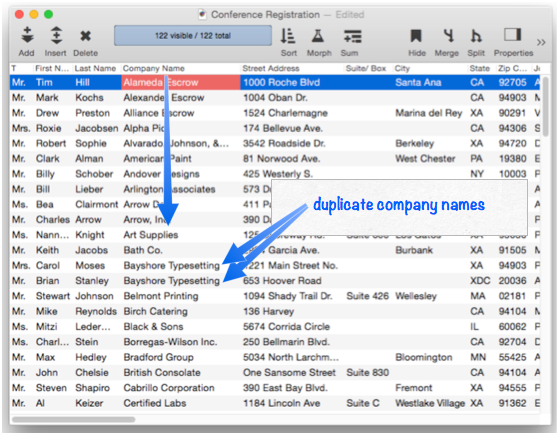The width and height of the screenshot is (559, 435).
Task: Select the Westlake Village city cell
Action: point(430,403)
